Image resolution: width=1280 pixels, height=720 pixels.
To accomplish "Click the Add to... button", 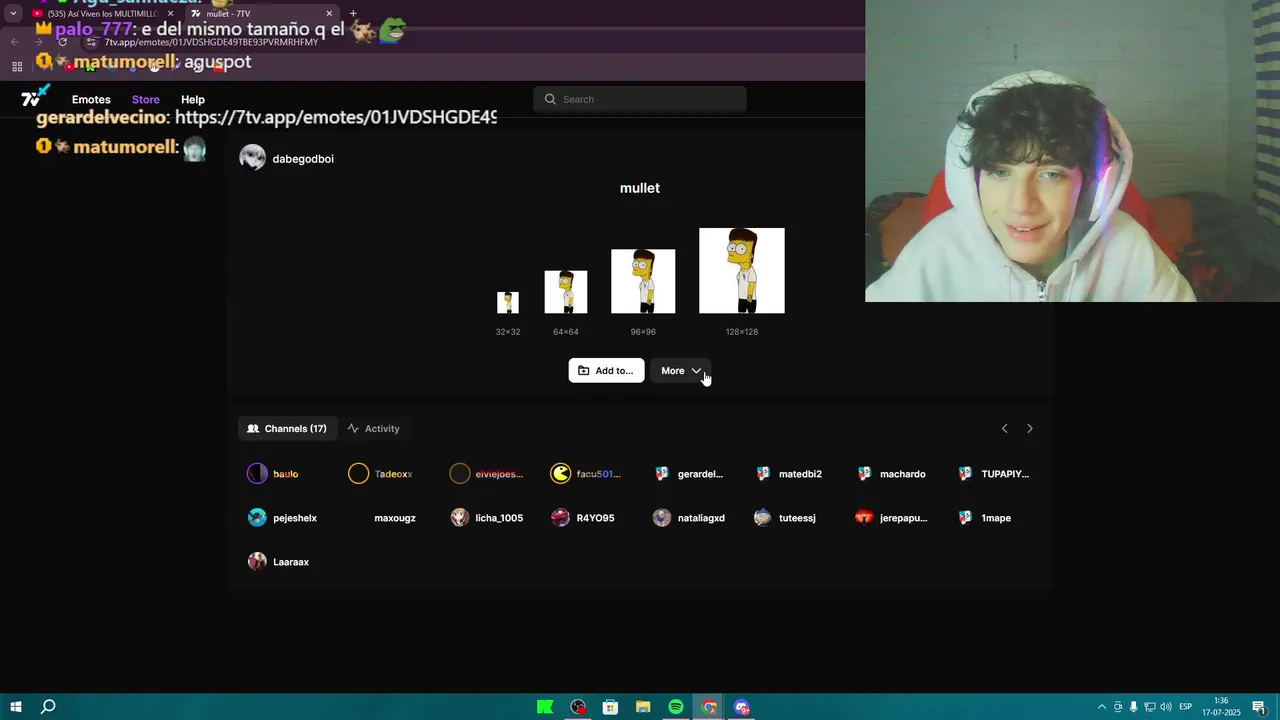I will tap(606, 371).
